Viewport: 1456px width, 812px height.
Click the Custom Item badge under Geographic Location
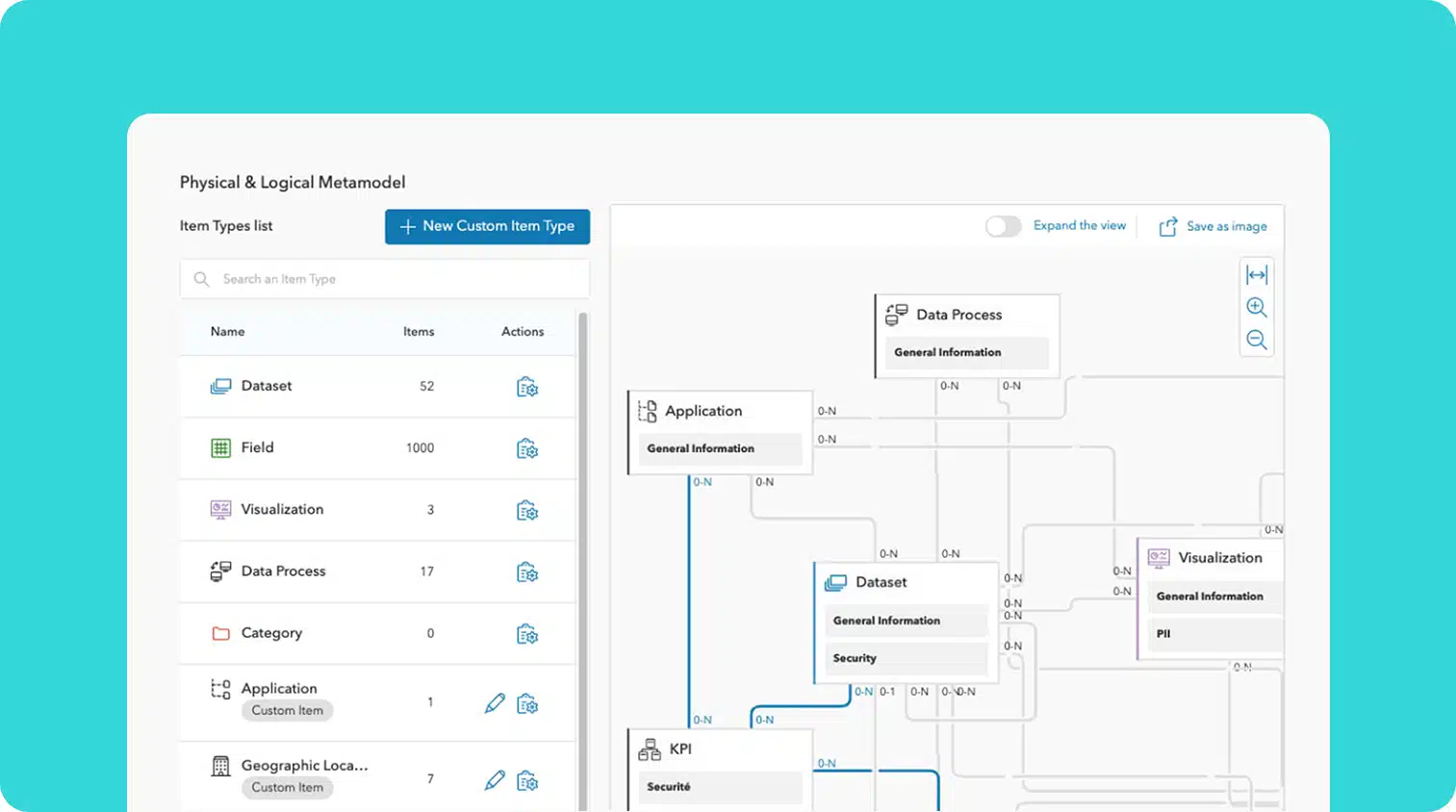[288, 787]
